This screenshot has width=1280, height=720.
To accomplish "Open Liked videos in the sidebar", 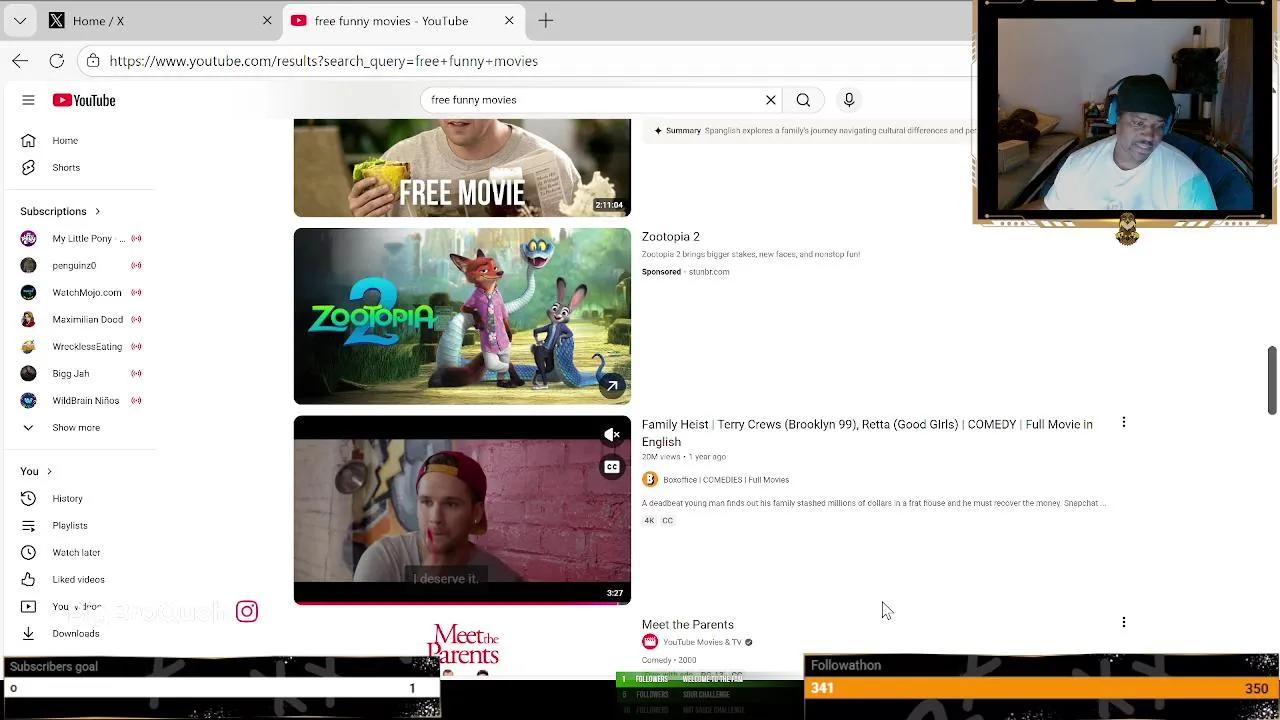I will click(x=80, y=579).
